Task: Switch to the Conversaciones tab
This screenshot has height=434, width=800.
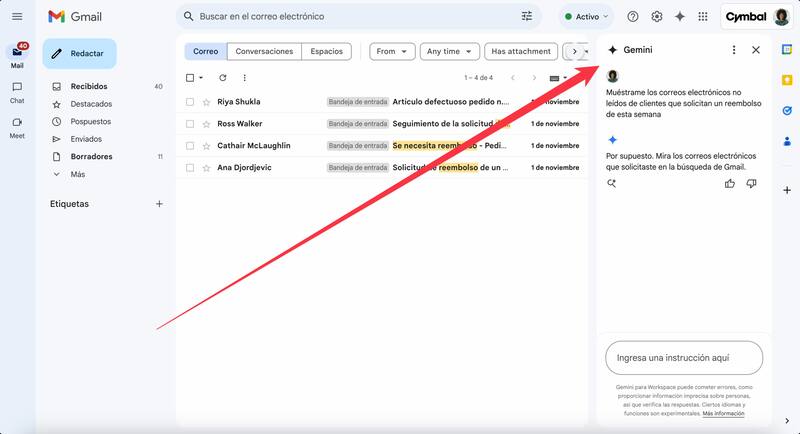Action: coord(264,51)
